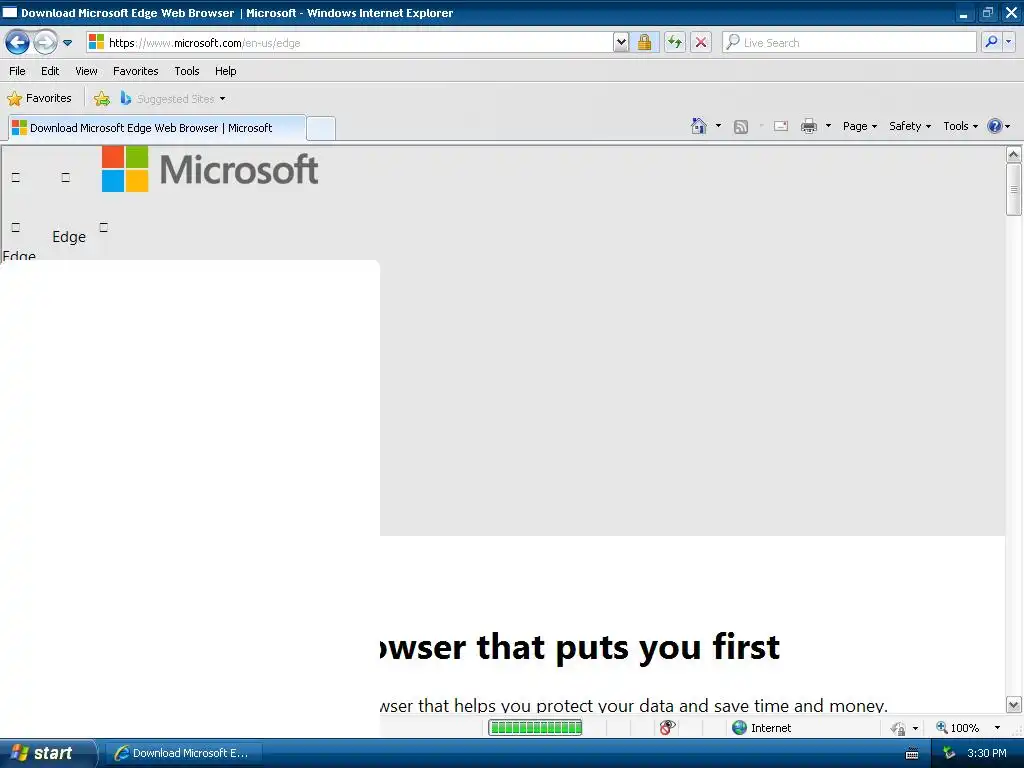1024x768 pixels.
Task: Click Add to Favorites Bar star icon
Action: (101, 99)
